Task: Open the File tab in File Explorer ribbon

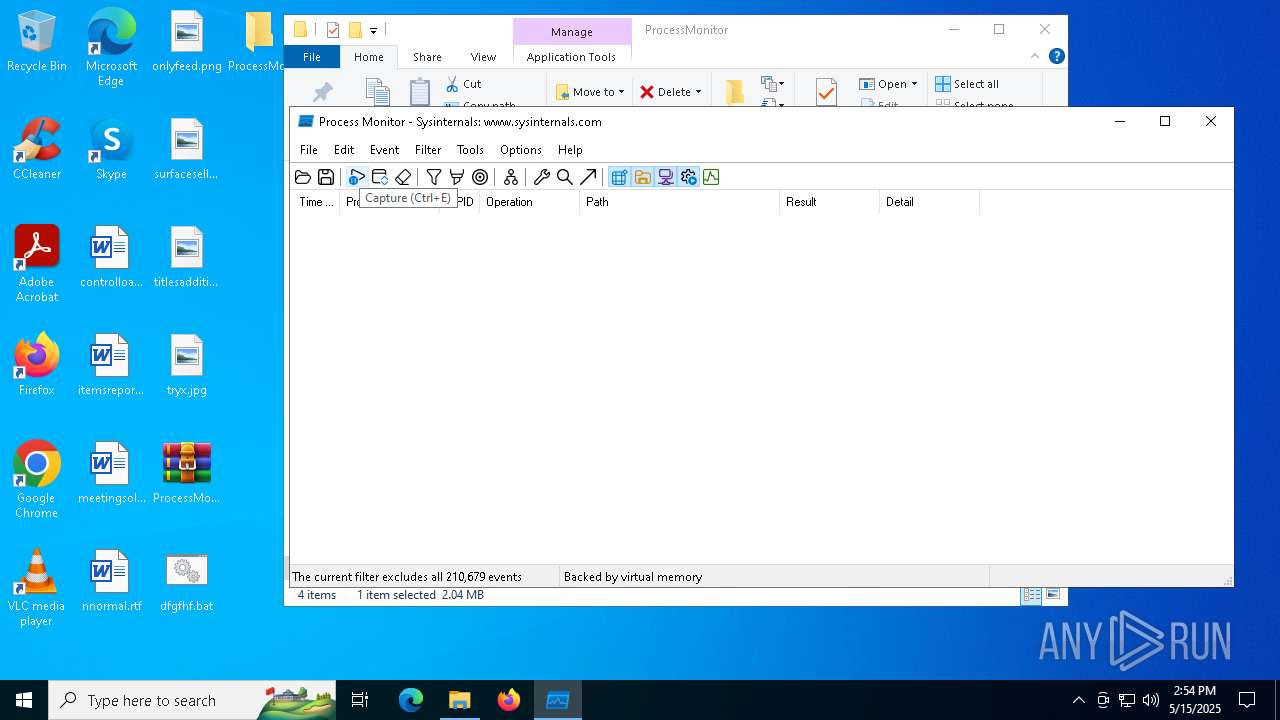Action: coord(312,57)
